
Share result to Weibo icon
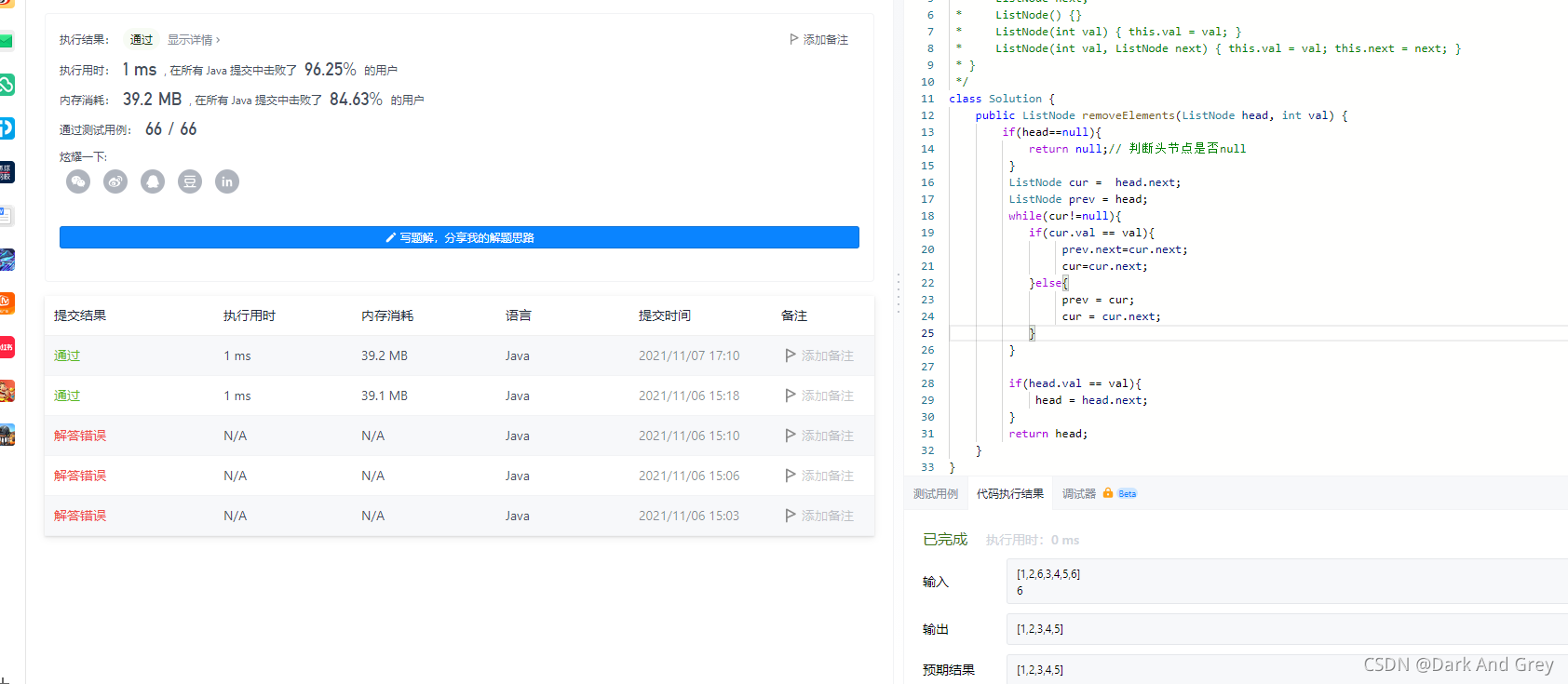click(x=115, y=181)
